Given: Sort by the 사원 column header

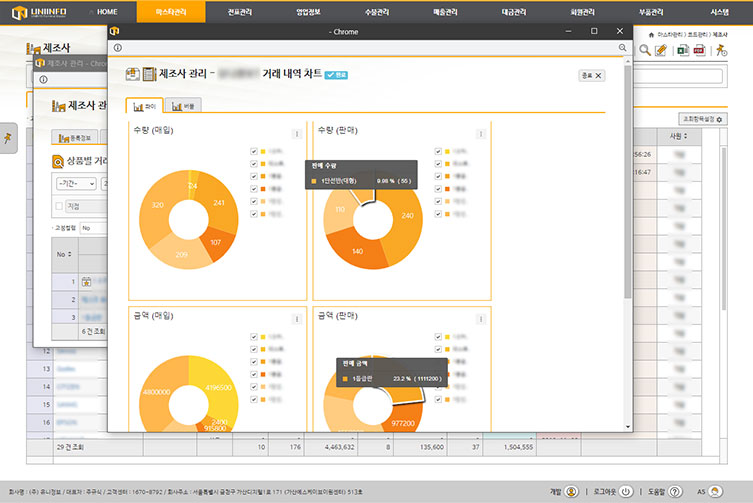Looking at the screenshot, I should click(678, 136).
